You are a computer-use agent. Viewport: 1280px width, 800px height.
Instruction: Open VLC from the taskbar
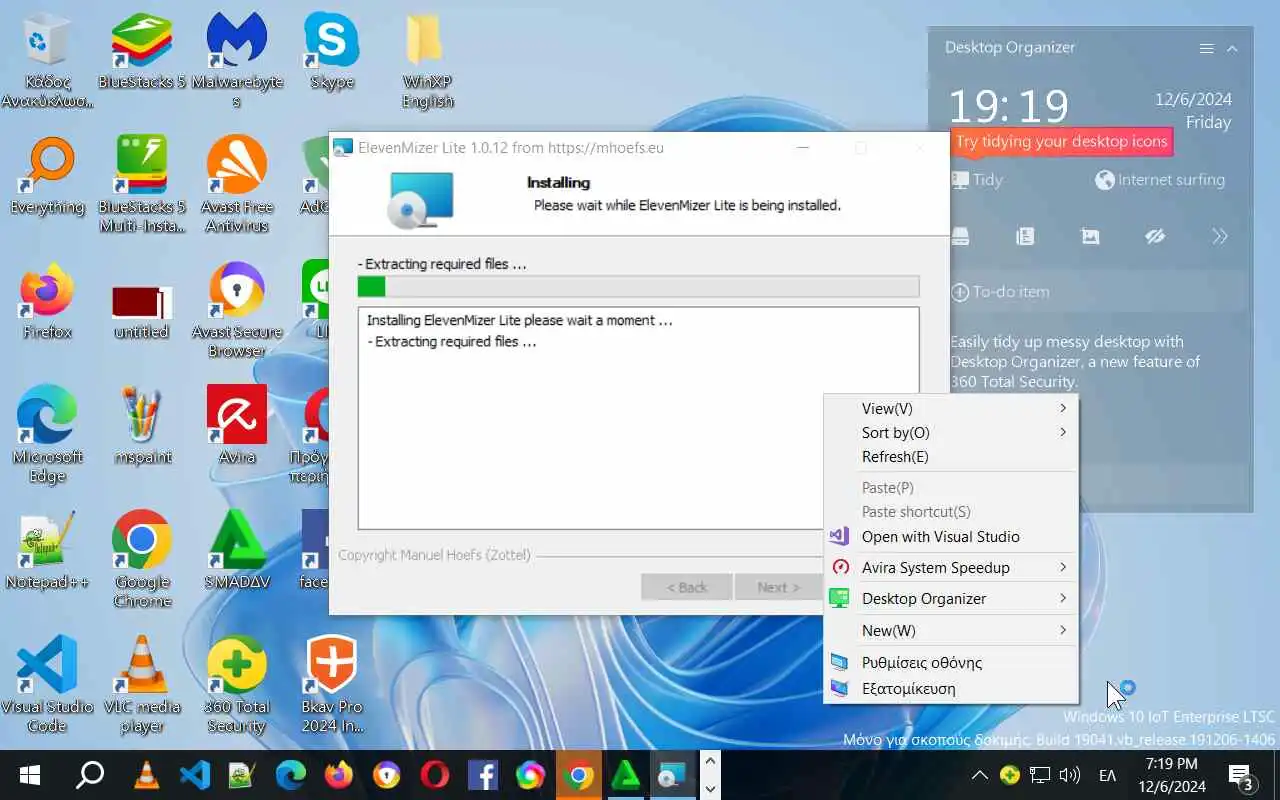coord(147,775)
